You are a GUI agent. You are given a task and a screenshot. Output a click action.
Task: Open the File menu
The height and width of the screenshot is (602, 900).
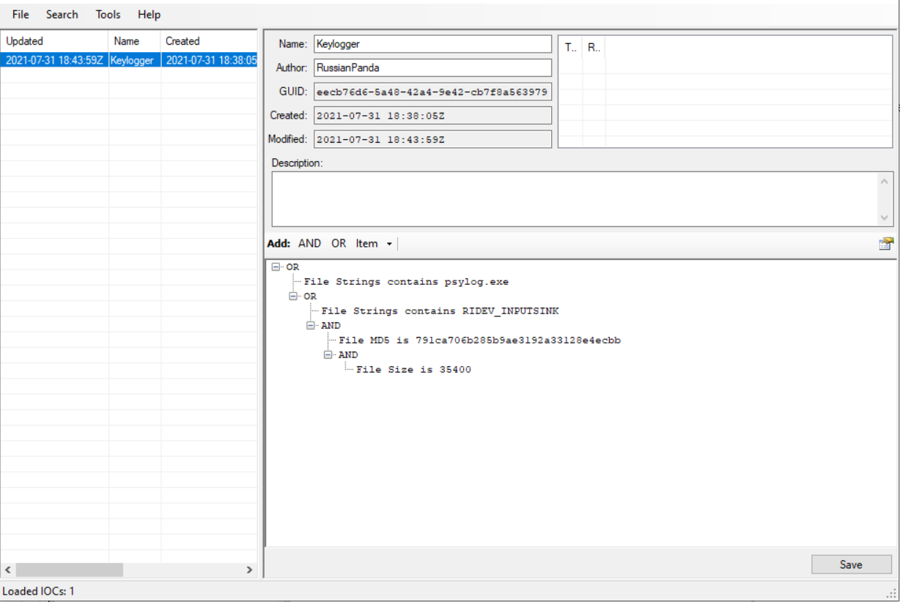(20, 15)
